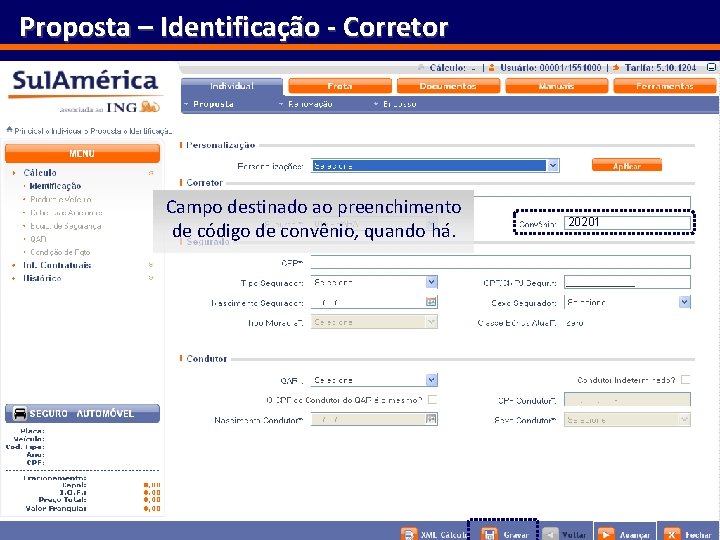Image resolution: width=720 pixels, height=540 pixels.
Task: Open the Ferramentas tab
Action: point(664,86)
